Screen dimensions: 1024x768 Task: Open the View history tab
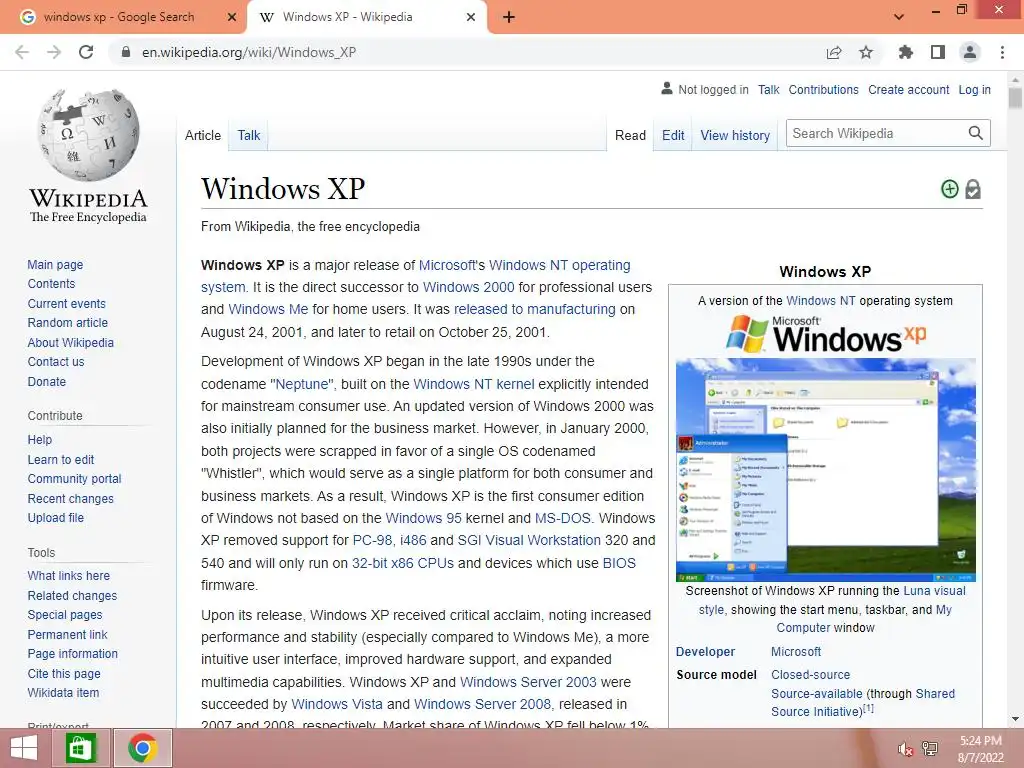[x=735, y=135]
